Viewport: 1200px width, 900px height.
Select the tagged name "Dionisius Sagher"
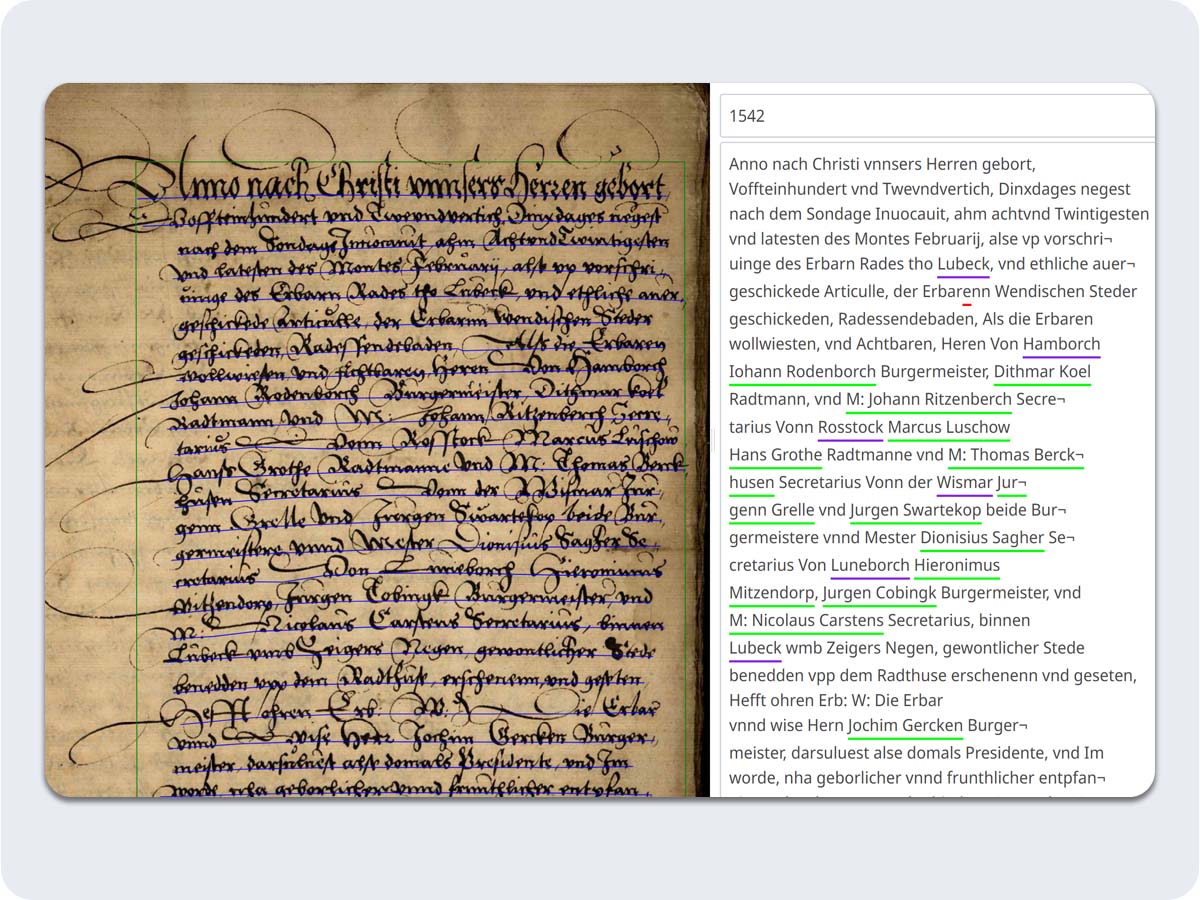981,538
